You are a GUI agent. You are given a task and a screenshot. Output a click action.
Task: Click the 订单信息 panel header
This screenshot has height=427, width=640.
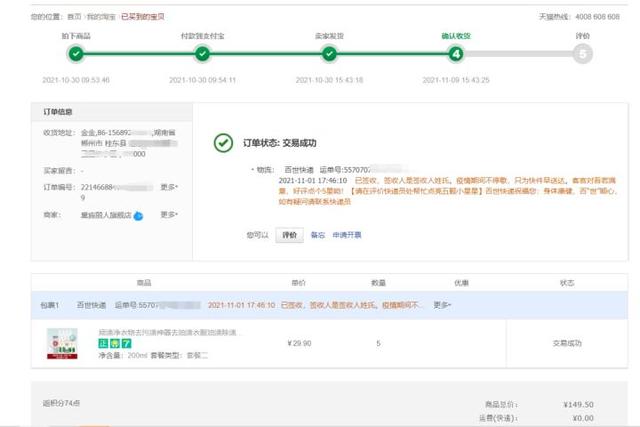(112, 112)
